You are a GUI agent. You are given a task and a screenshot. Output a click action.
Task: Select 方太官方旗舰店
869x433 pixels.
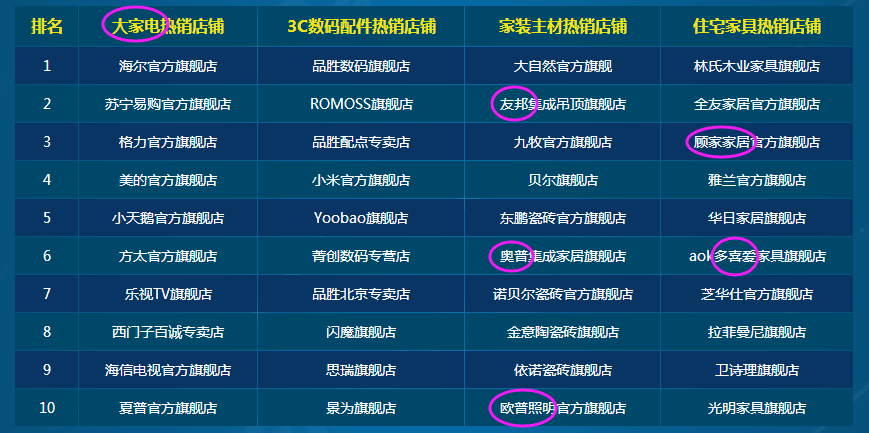(168, 256)
